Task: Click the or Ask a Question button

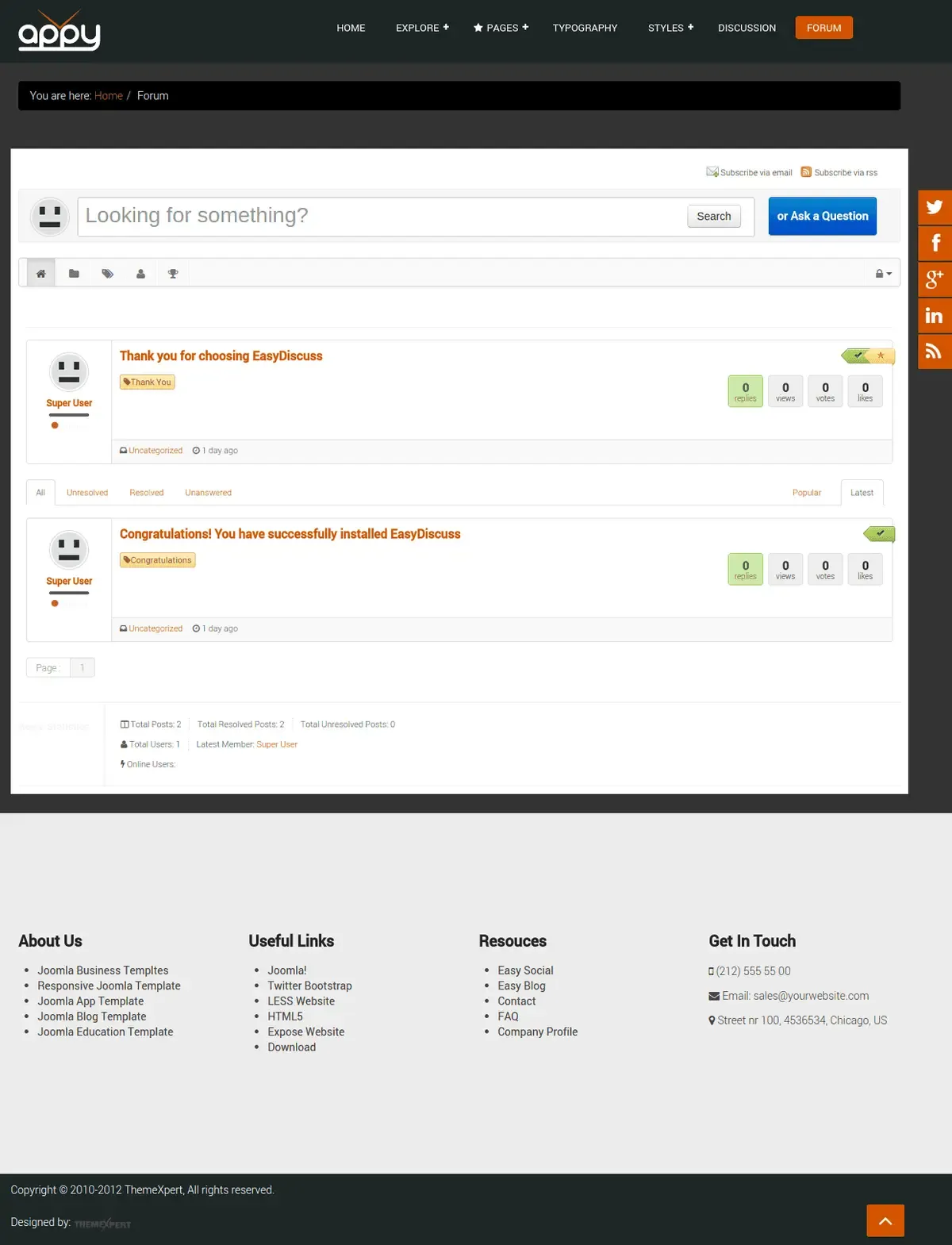Action: click(823, 216)
